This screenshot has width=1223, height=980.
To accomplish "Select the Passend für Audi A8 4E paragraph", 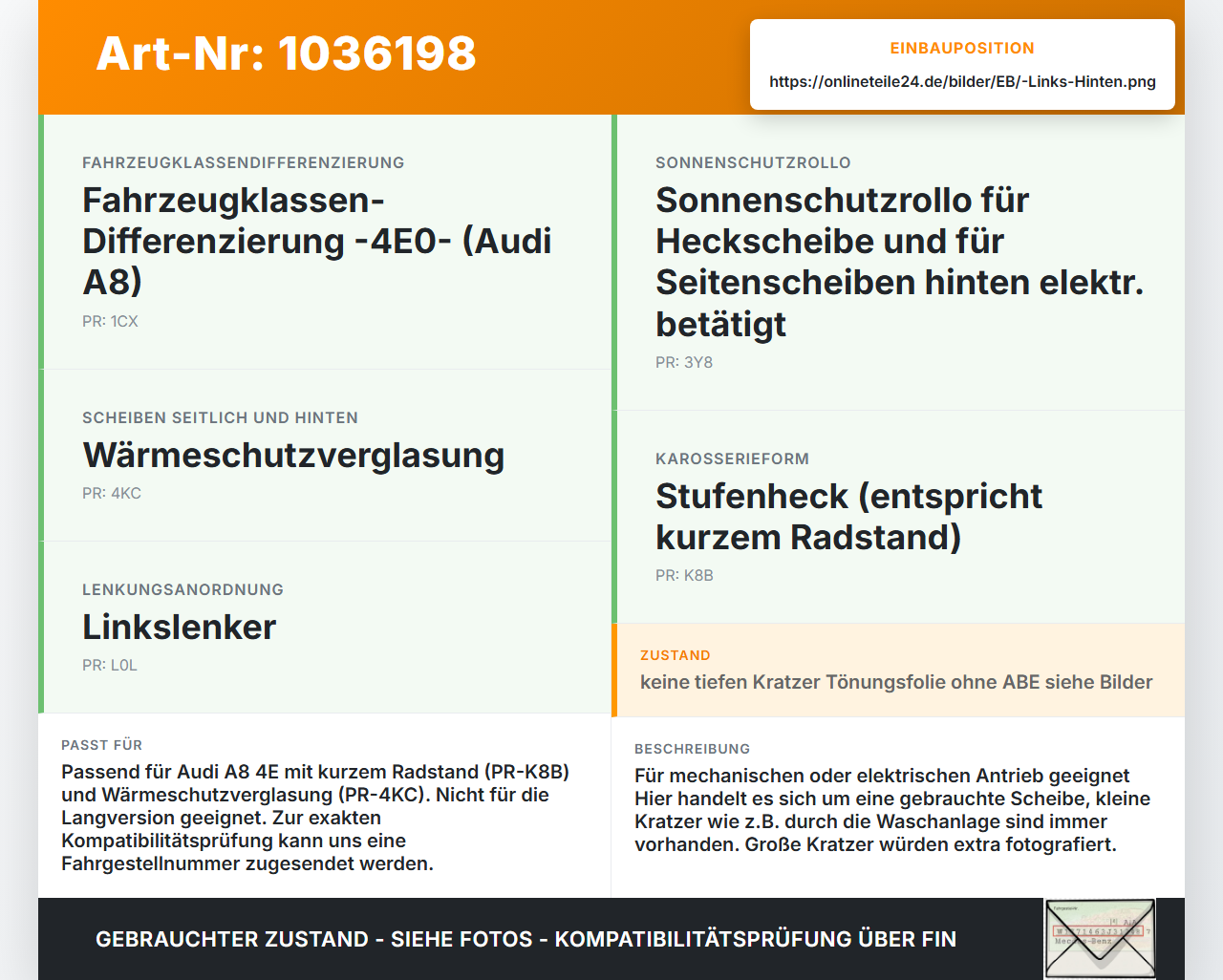I will (x=315, y=818).
